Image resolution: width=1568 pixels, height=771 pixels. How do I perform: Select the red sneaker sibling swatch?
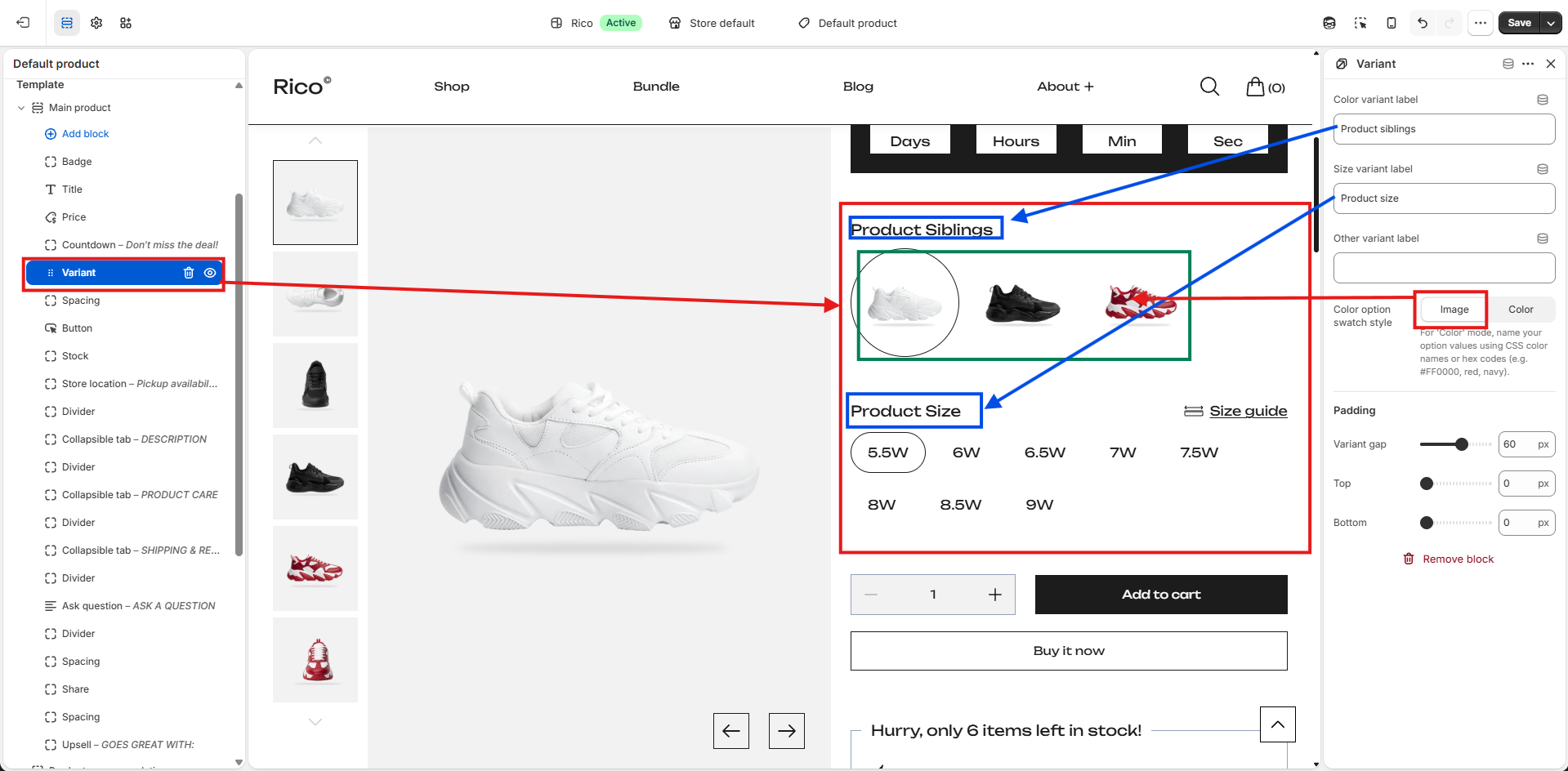click(1141, 303)
